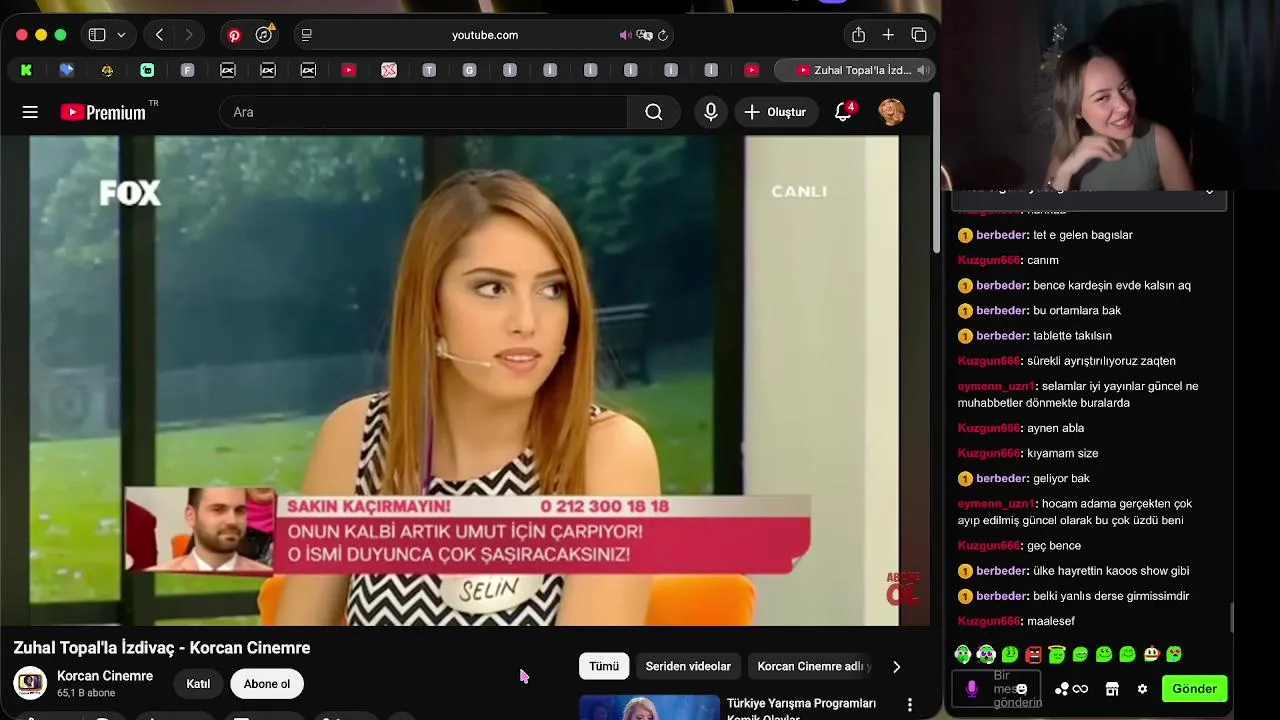Switch to the F favicon tab

pos(187,70)
